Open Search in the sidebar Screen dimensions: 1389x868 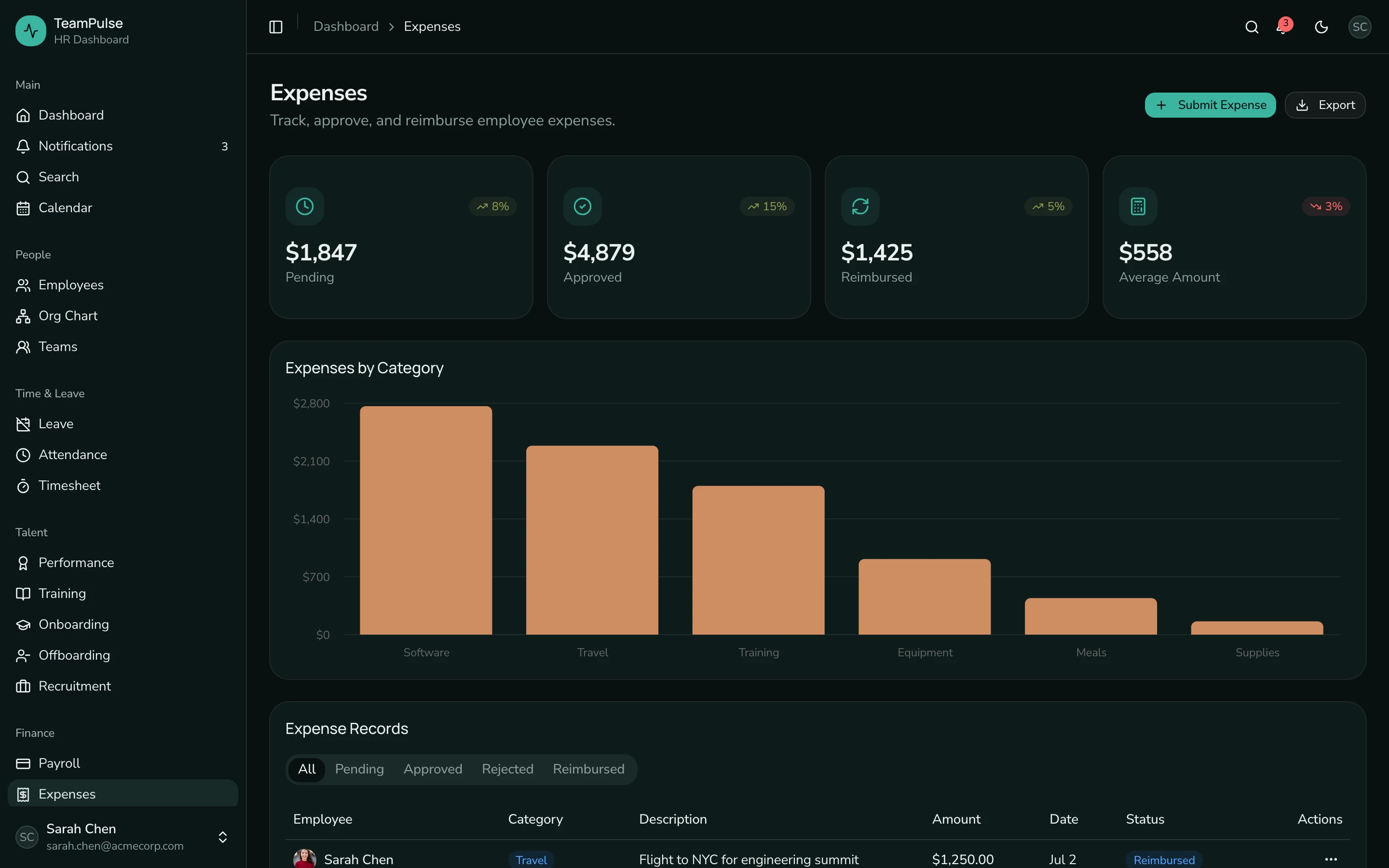pyautogui.click(x=123, y=177)
